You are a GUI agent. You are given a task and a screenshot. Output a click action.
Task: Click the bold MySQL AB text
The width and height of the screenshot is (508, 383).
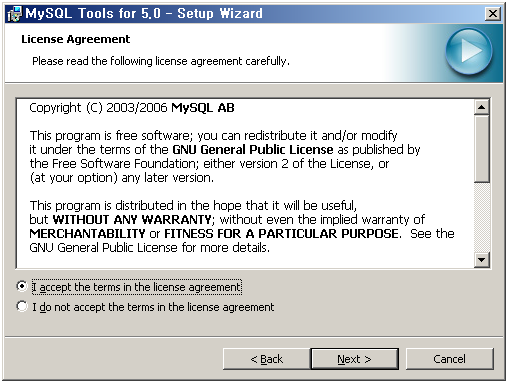coord(203,108)
